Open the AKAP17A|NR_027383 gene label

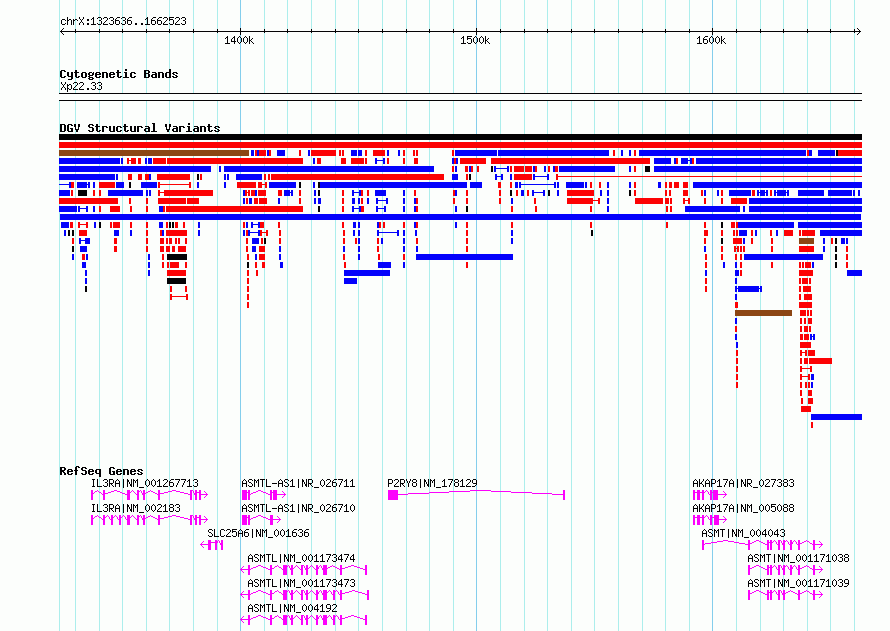click(x=744, y=483)
